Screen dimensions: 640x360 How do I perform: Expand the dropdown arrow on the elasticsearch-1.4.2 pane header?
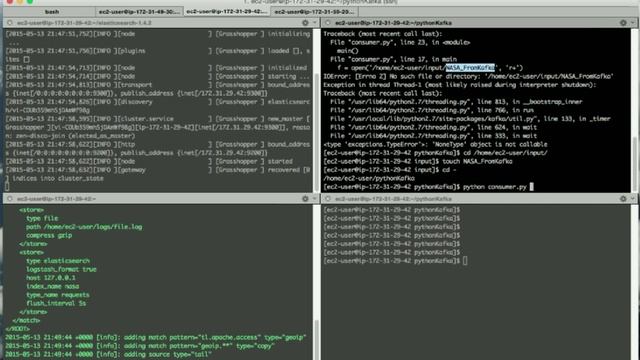[314, 23]
